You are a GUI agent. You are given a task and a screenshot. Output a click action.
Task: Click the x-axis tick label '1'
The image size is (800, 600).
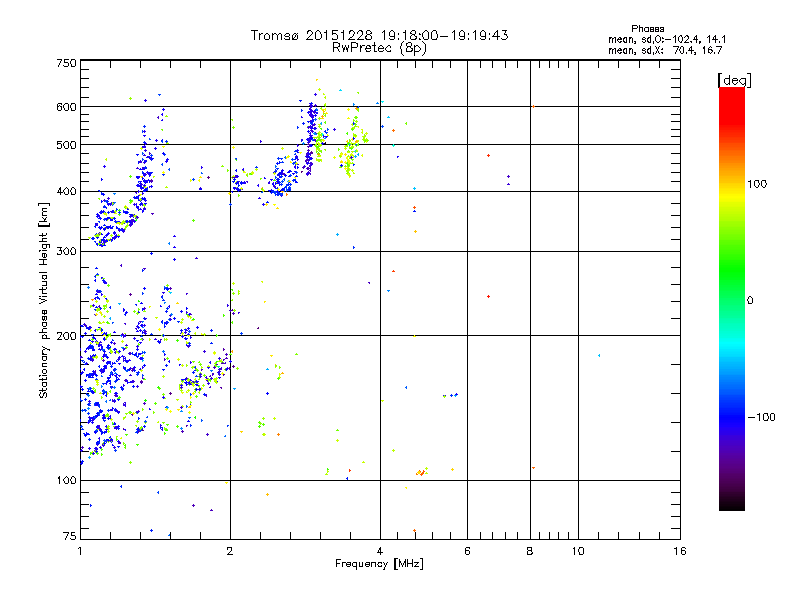[80, 551]
